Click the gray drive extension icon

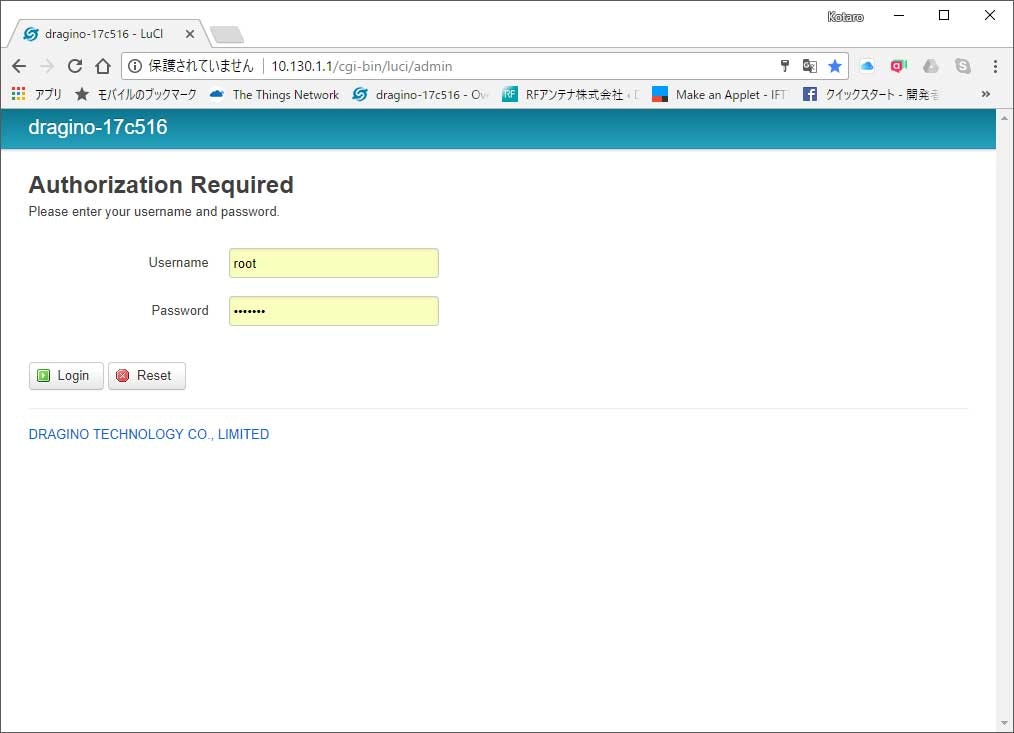coord(931,66)
